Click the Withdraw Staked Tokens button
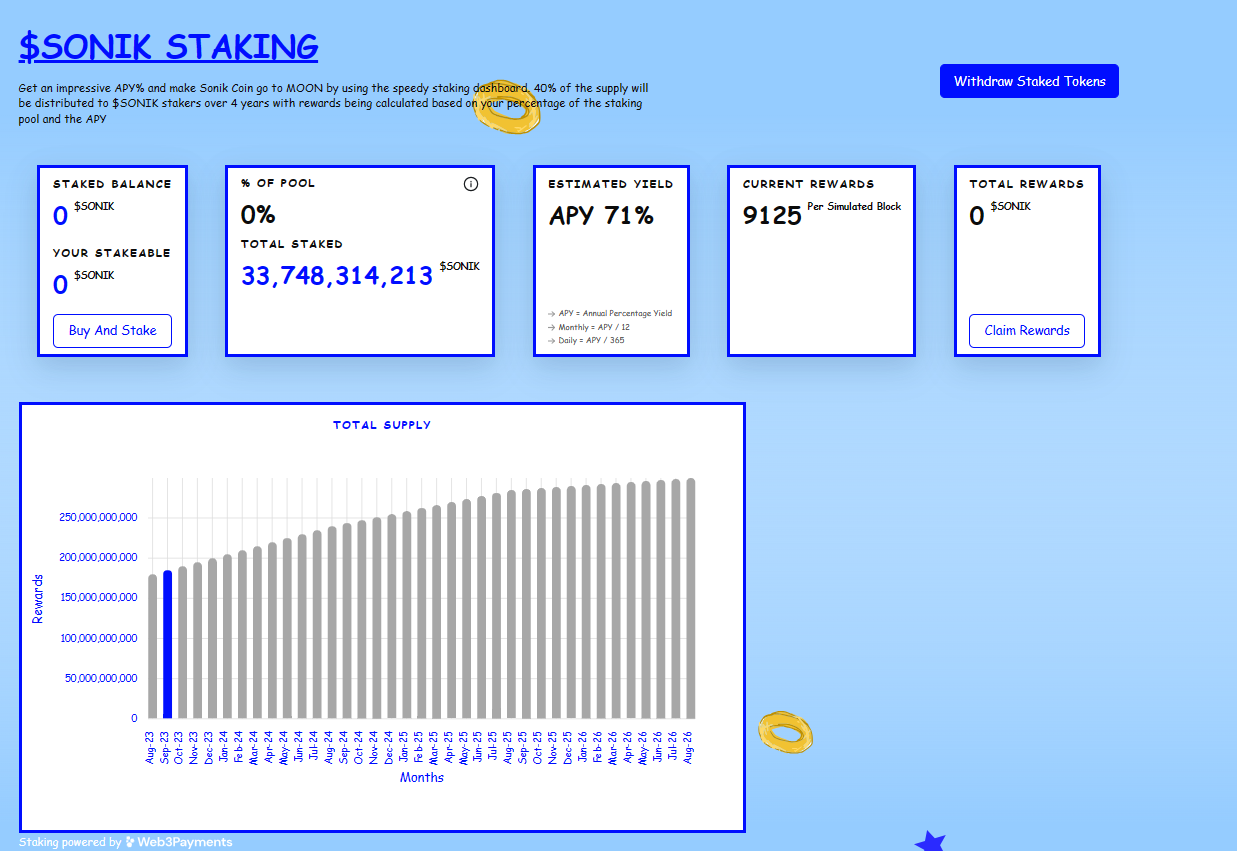The width and height of the screenshot is (1237, 851). tap(1029, 81)
